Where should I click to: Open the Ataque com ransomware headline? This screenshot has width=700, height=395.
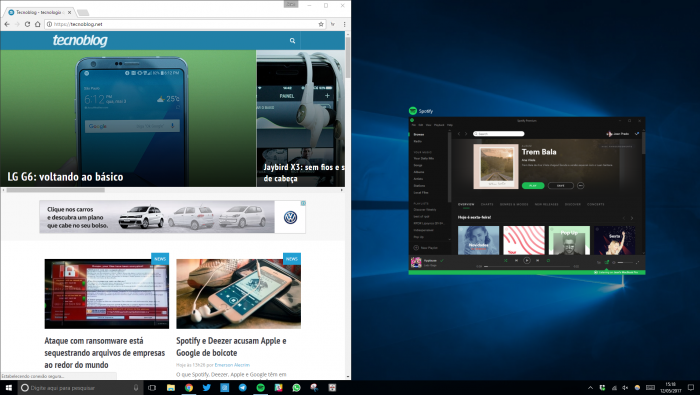click(104, 353)
